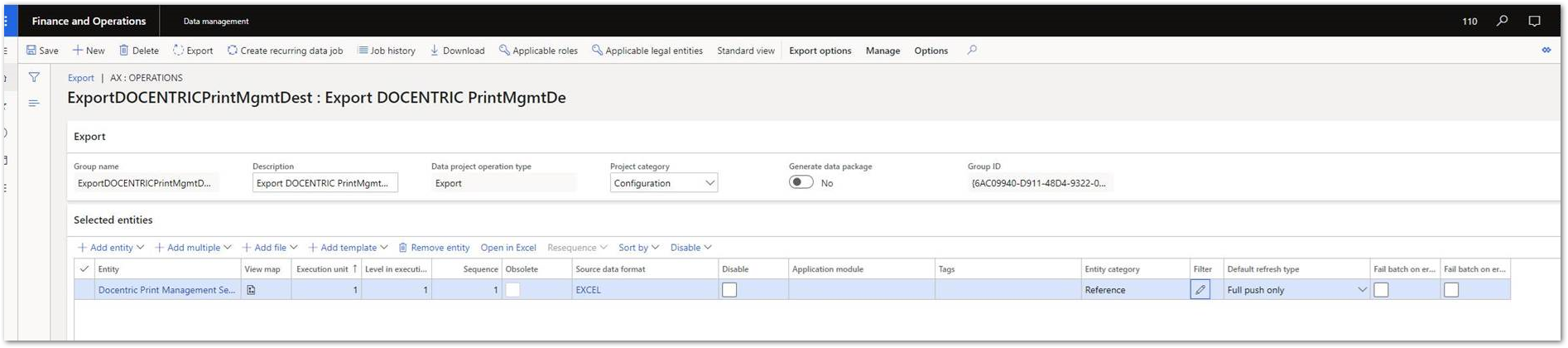
Task: Expand the Add entity dropdown
Action: [110, 248]
